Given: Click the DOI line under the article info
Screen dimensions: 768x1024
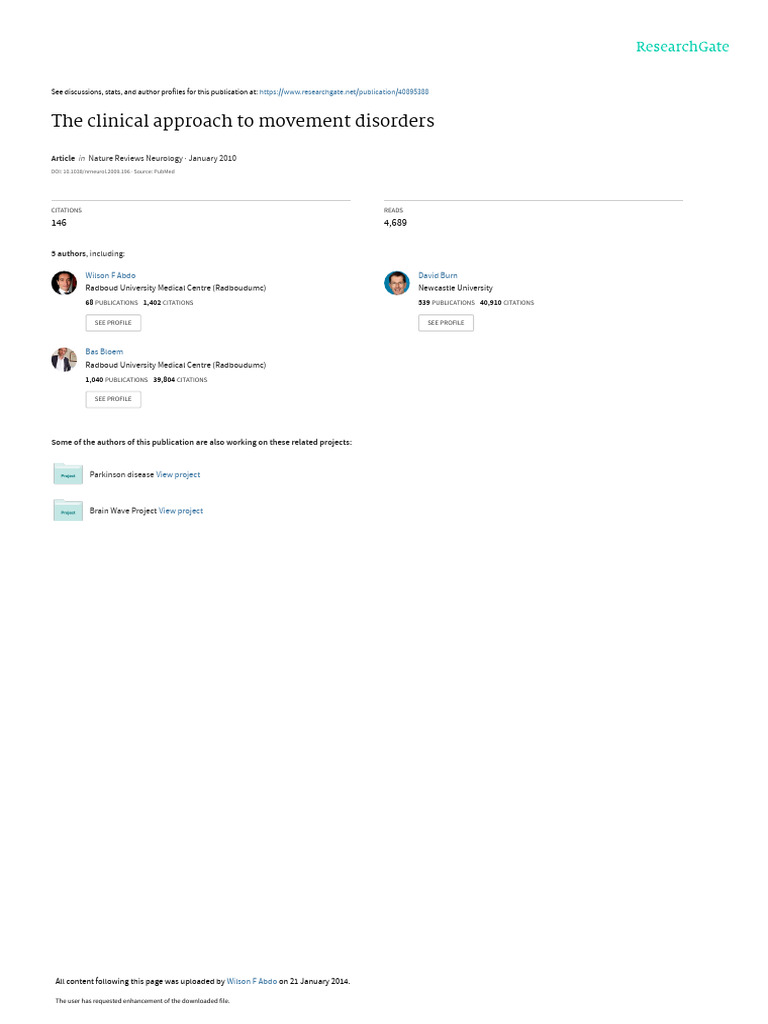Looking at the screenshot, I should [x=113, y=172].
